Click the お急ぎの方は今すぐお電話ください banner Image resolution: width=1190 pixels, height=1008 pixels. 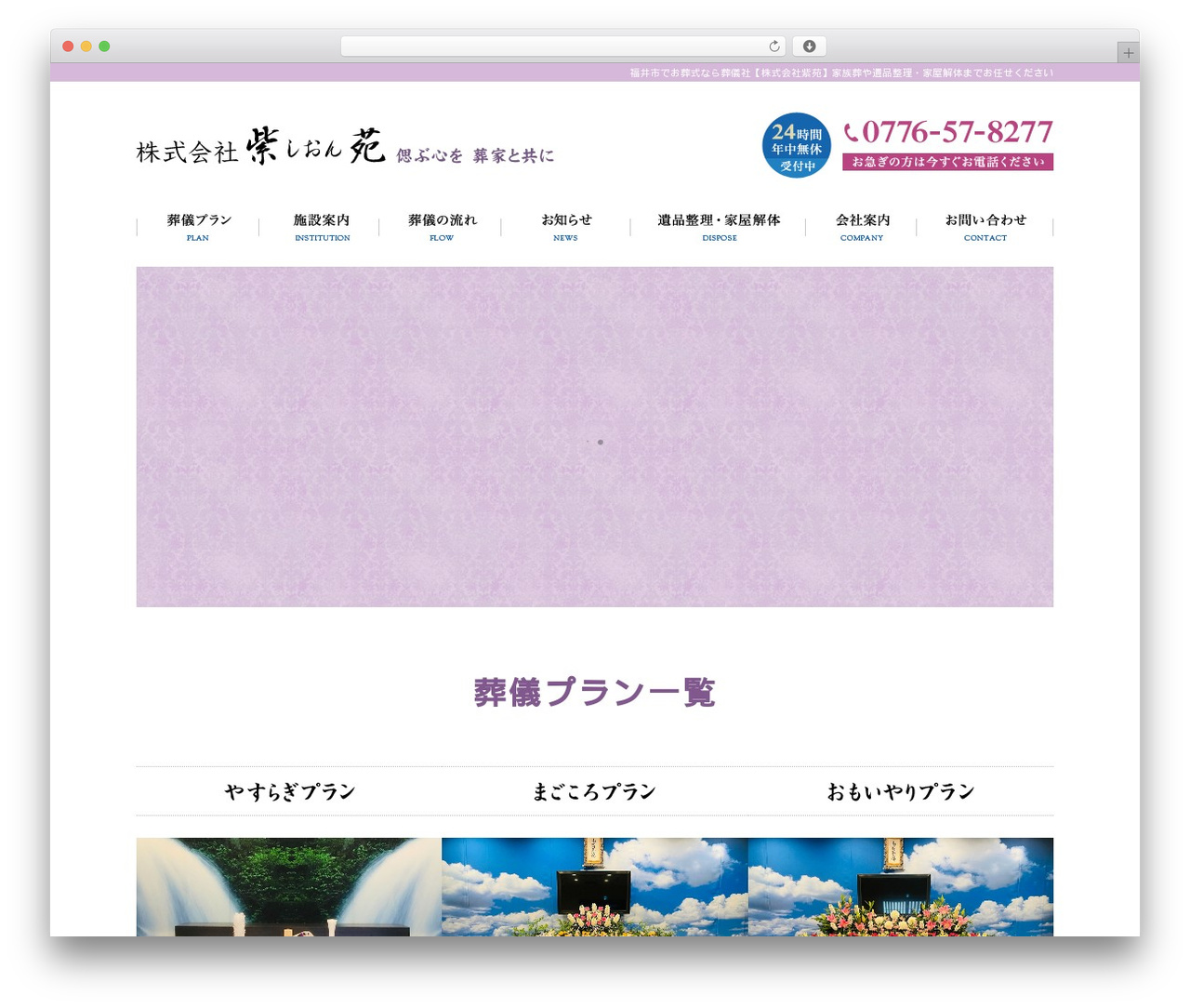[947, 162]
